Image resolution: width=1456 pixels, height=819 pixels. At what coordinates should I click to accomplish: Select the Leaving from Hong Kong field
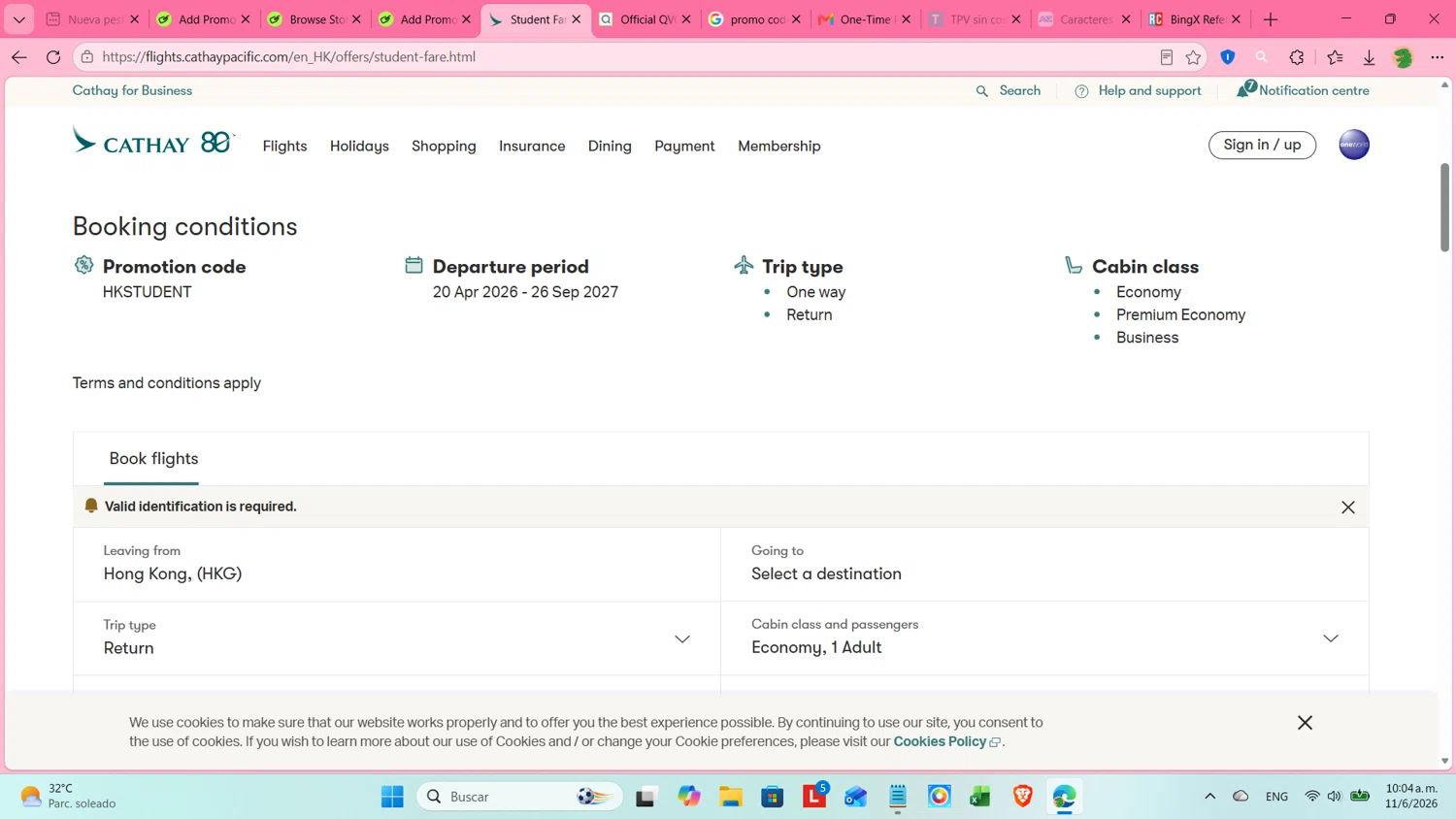tap(397, 564)
